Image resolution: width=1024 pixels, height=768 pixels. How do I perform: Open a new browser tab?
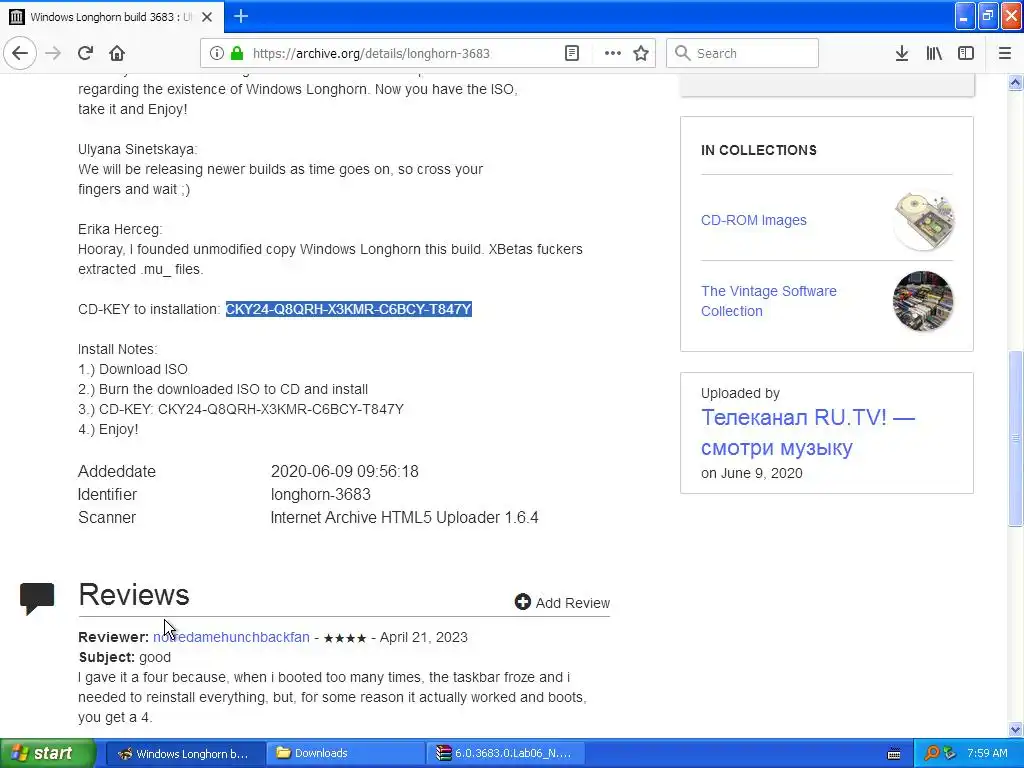point(240,16)
